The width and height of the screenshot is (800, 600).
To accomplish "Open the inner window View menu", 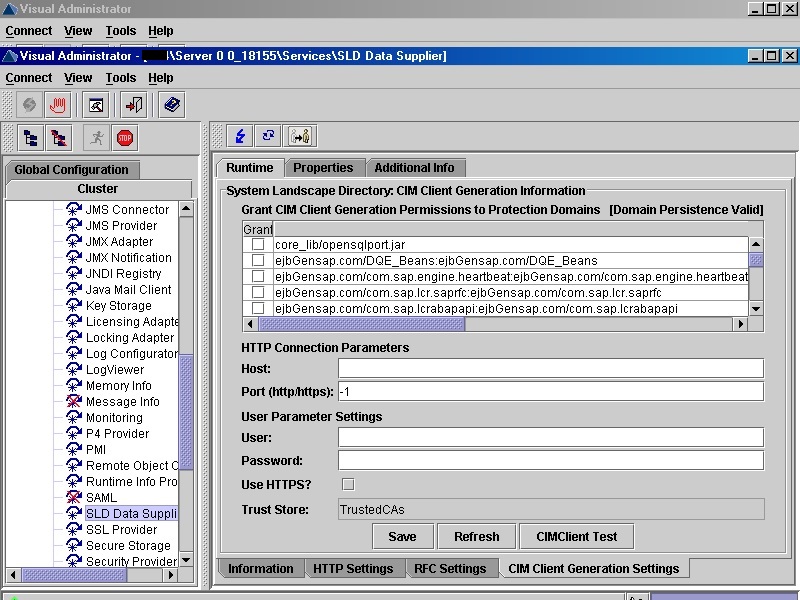I will coord(78,78).
